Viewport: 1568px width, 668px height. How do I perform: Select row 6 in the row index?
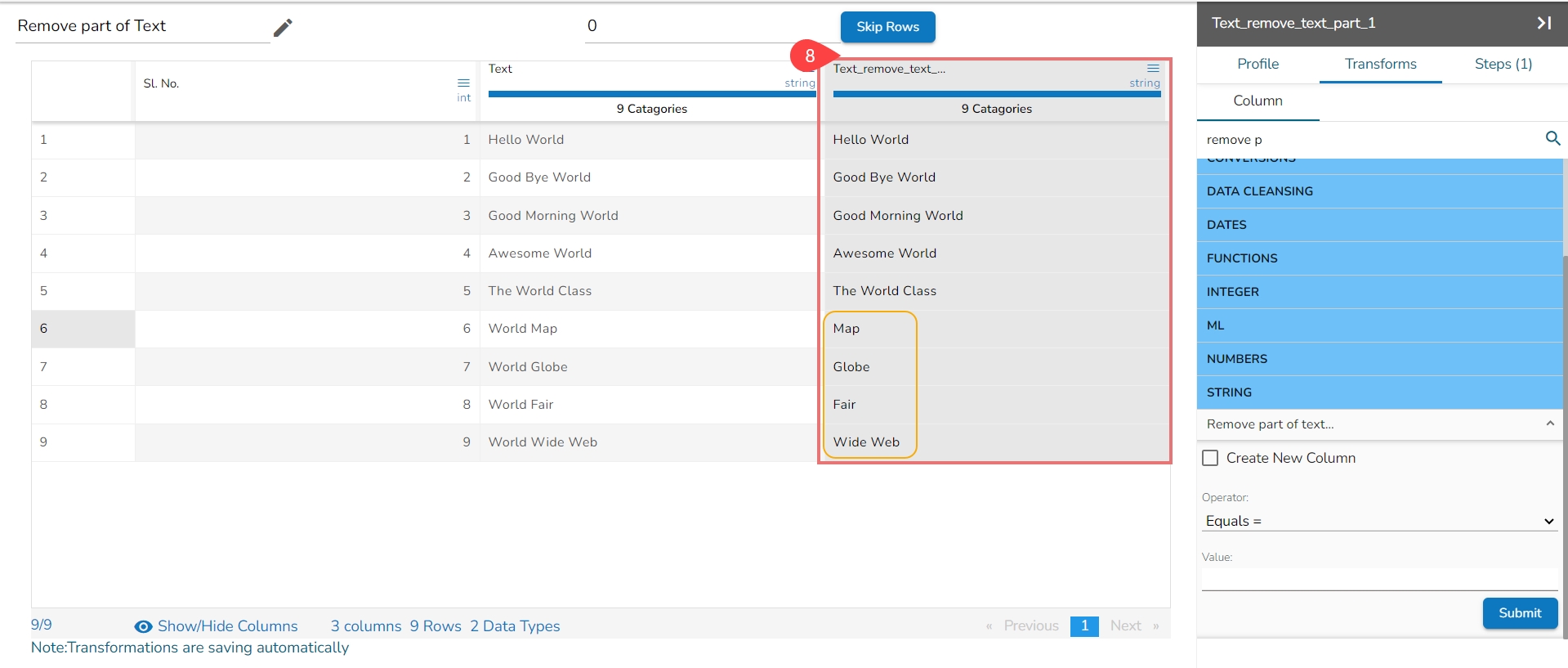[83, 329]
